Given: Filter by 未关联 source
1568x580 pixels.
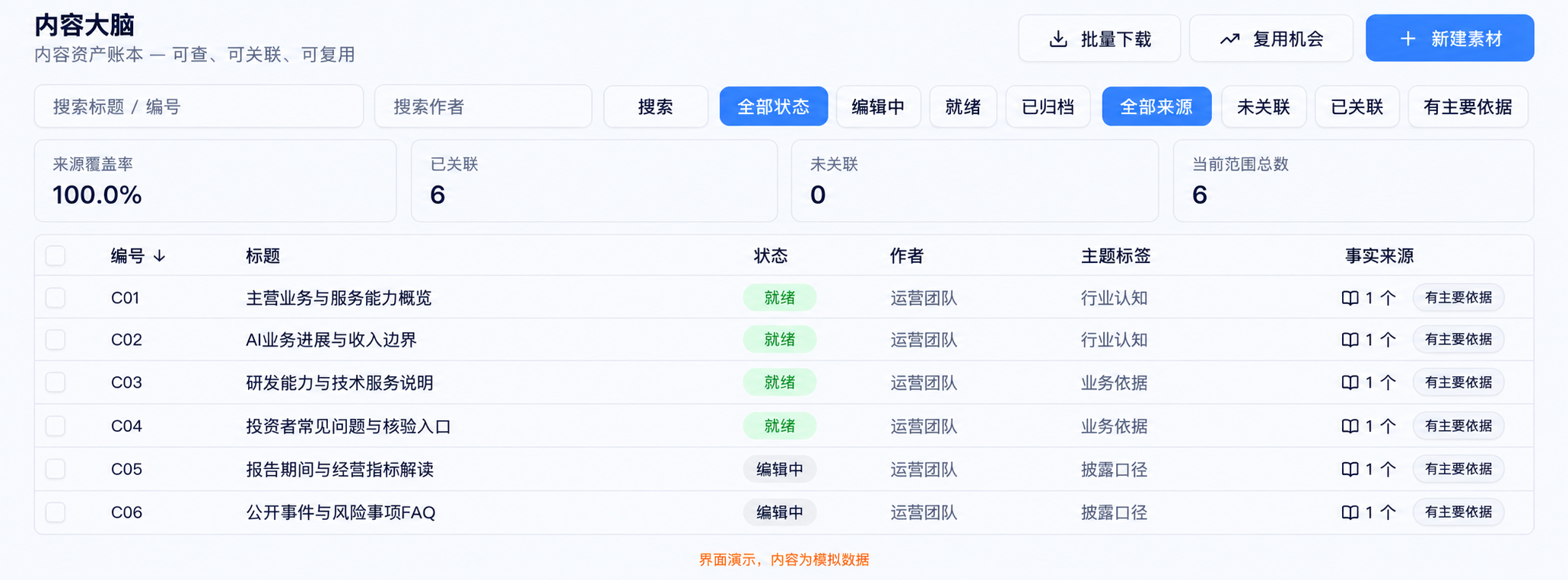Looking at the screenshot, I should [1264, 106].
